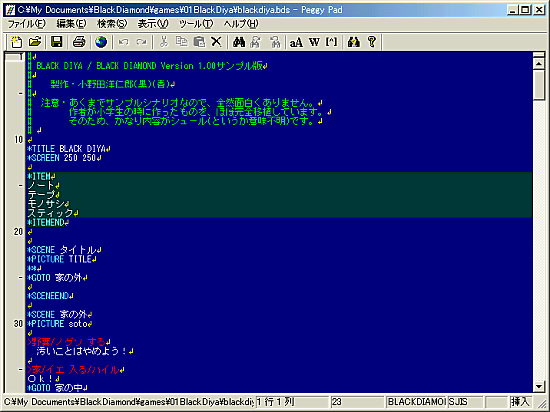Toggle whole-word W search option

tap(314, 42)
